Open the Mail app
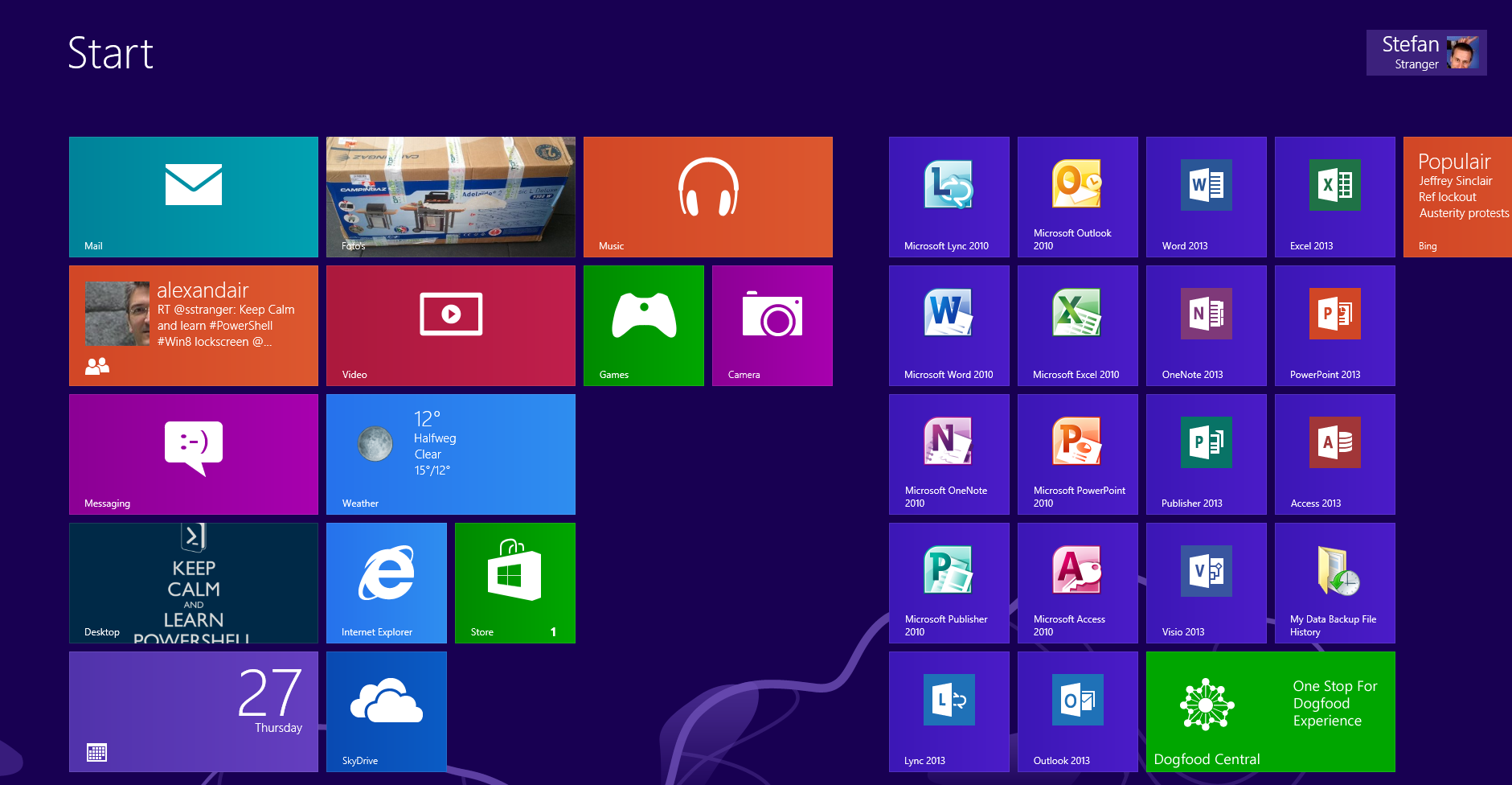Image resolution: width=1512 pixels, height=785 pixels. (x=193, y=196)
